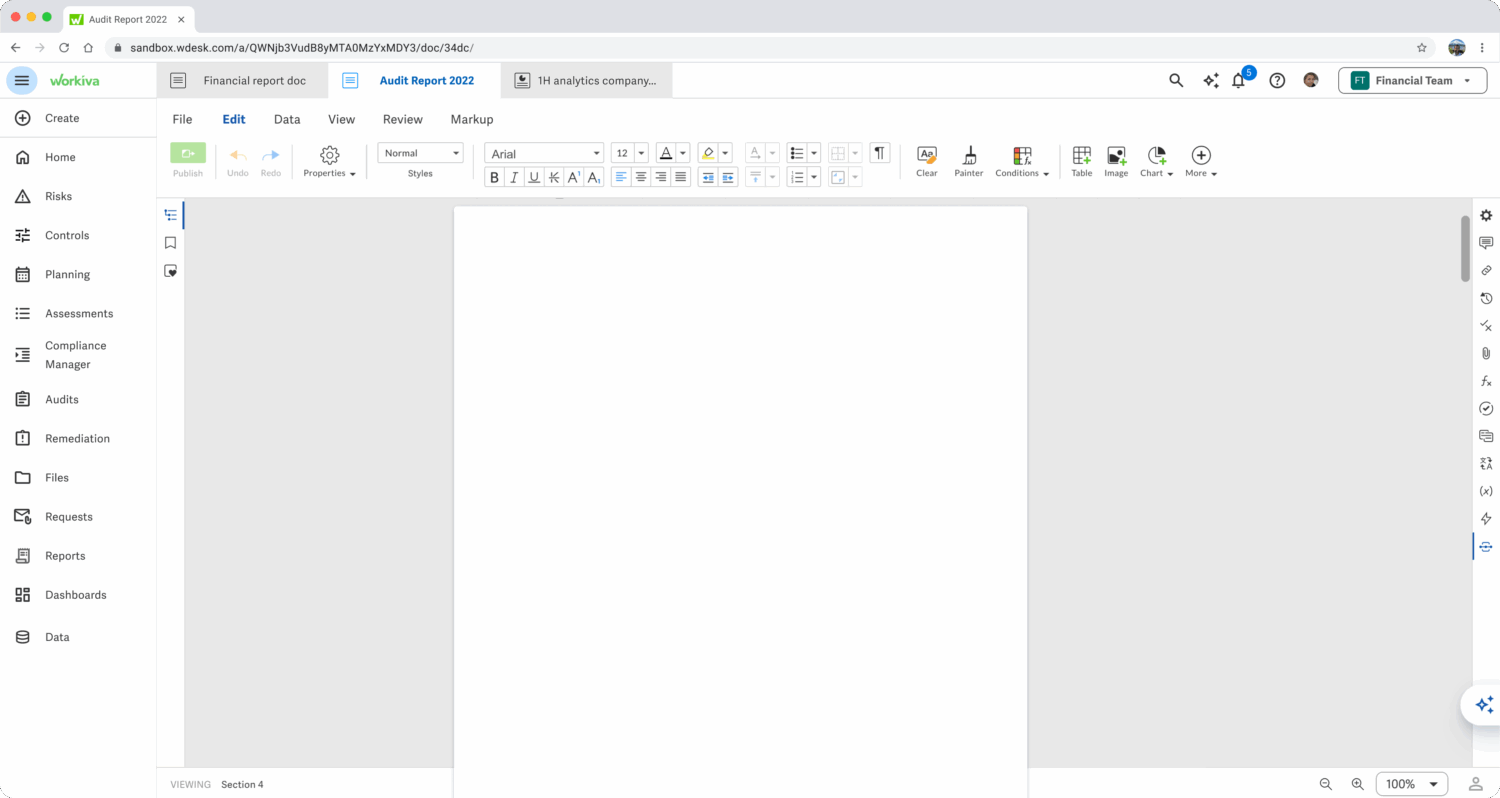Switch to Financial report doc tab

pyautogui.click(x=242, y=81)
